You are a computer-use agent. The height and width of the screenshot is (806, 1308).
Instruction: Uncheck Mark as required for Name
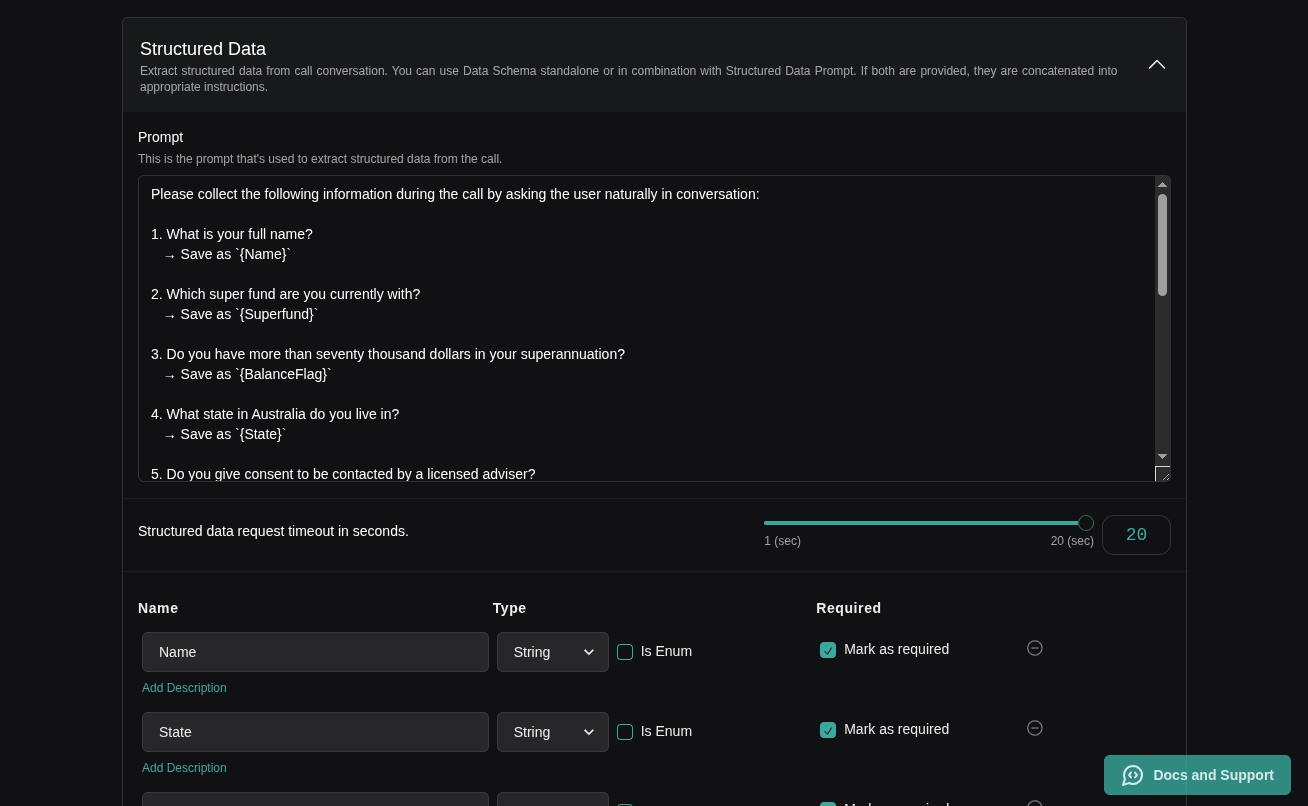click(828, 650)
